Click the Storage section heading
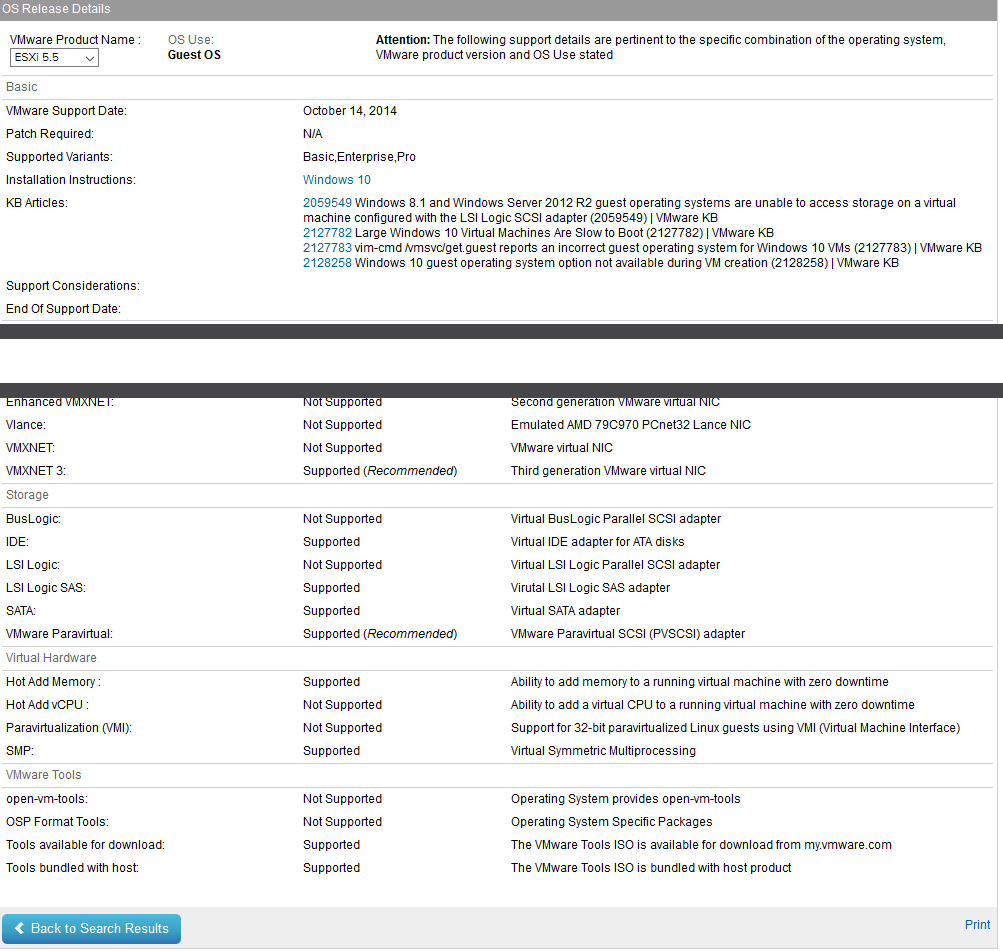 click(x=27, y=495)
